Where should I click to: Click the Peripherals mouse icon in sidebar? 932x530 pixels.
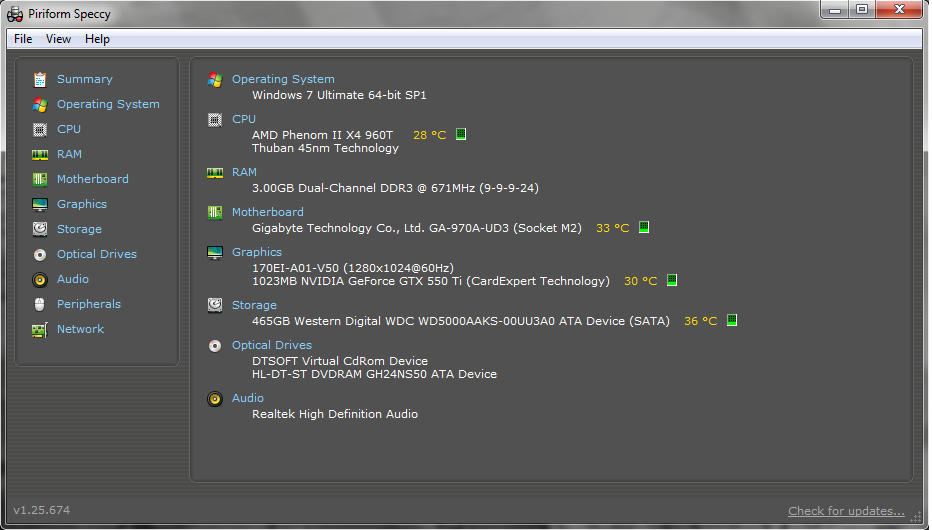click(x=40, y=305)
